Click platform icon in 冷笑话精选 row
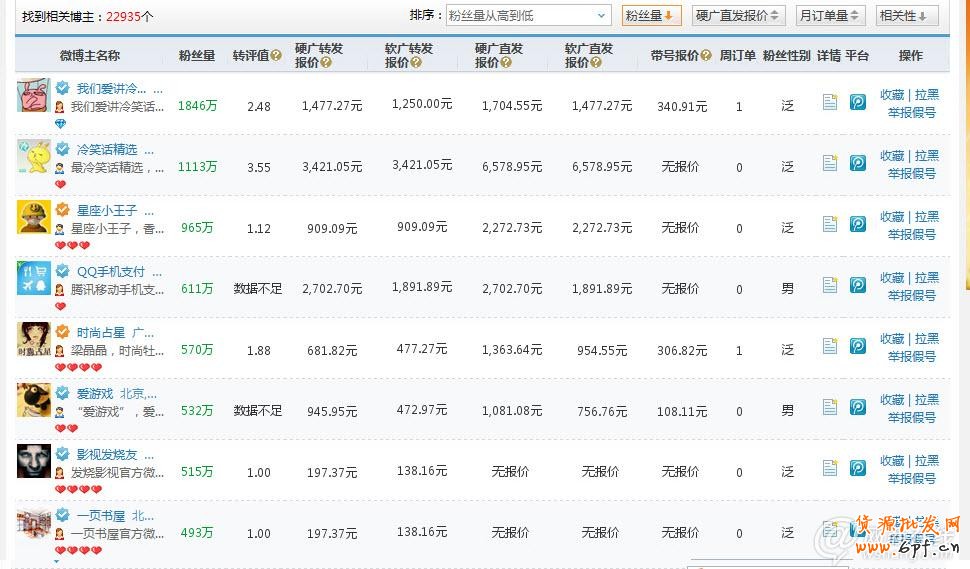 858,163
